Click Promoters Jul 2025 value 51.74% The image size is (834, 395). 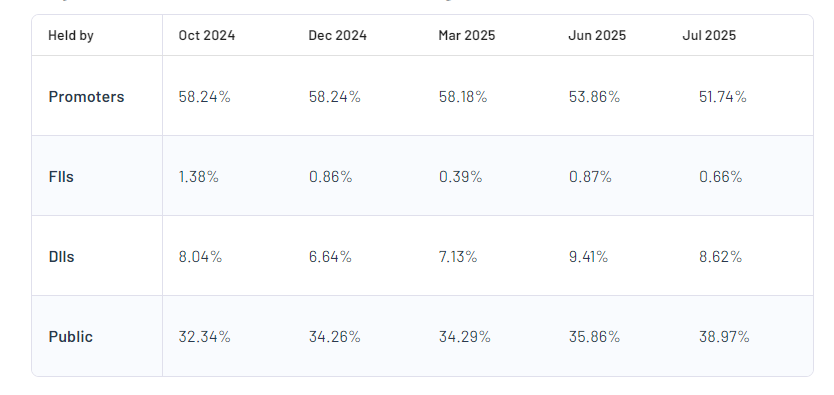coord(722,97)
